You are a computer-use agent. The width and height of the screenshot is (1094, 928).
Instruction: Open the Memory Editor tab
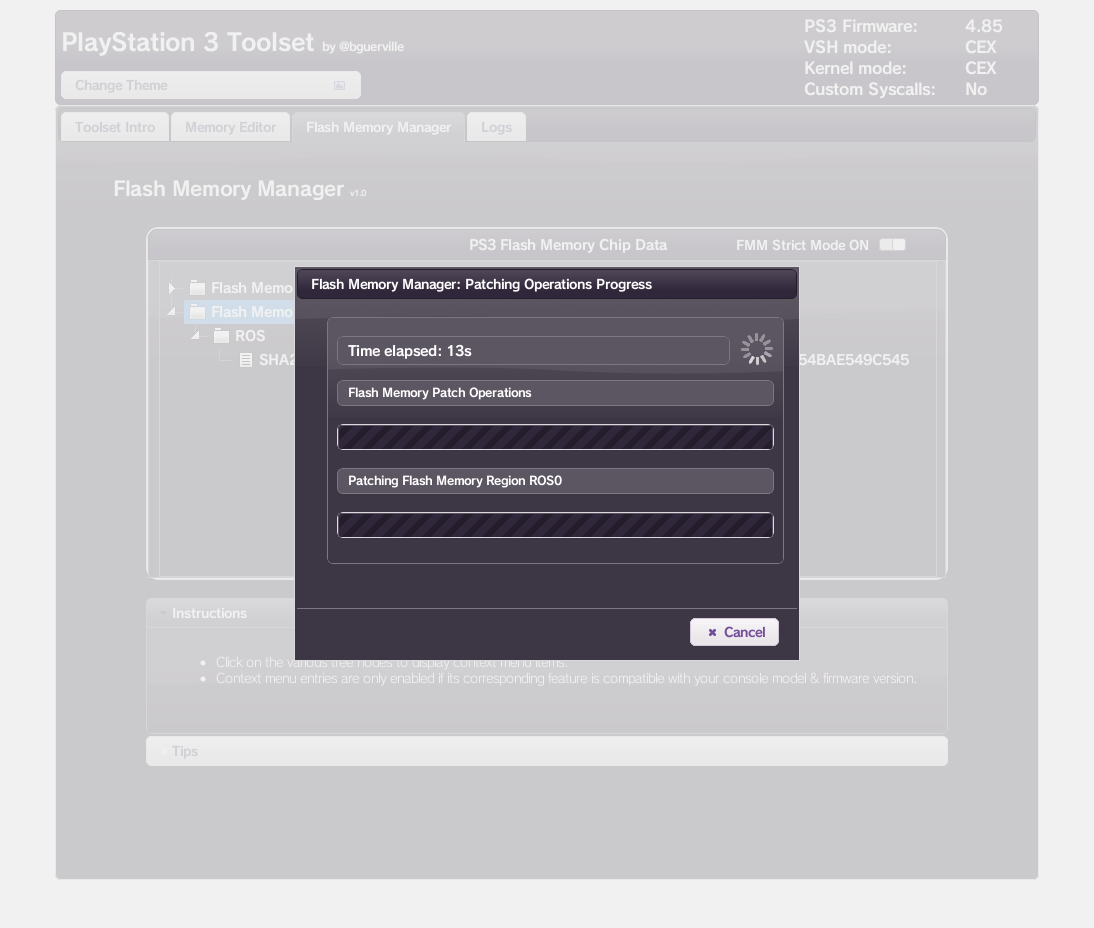[230, 127]
